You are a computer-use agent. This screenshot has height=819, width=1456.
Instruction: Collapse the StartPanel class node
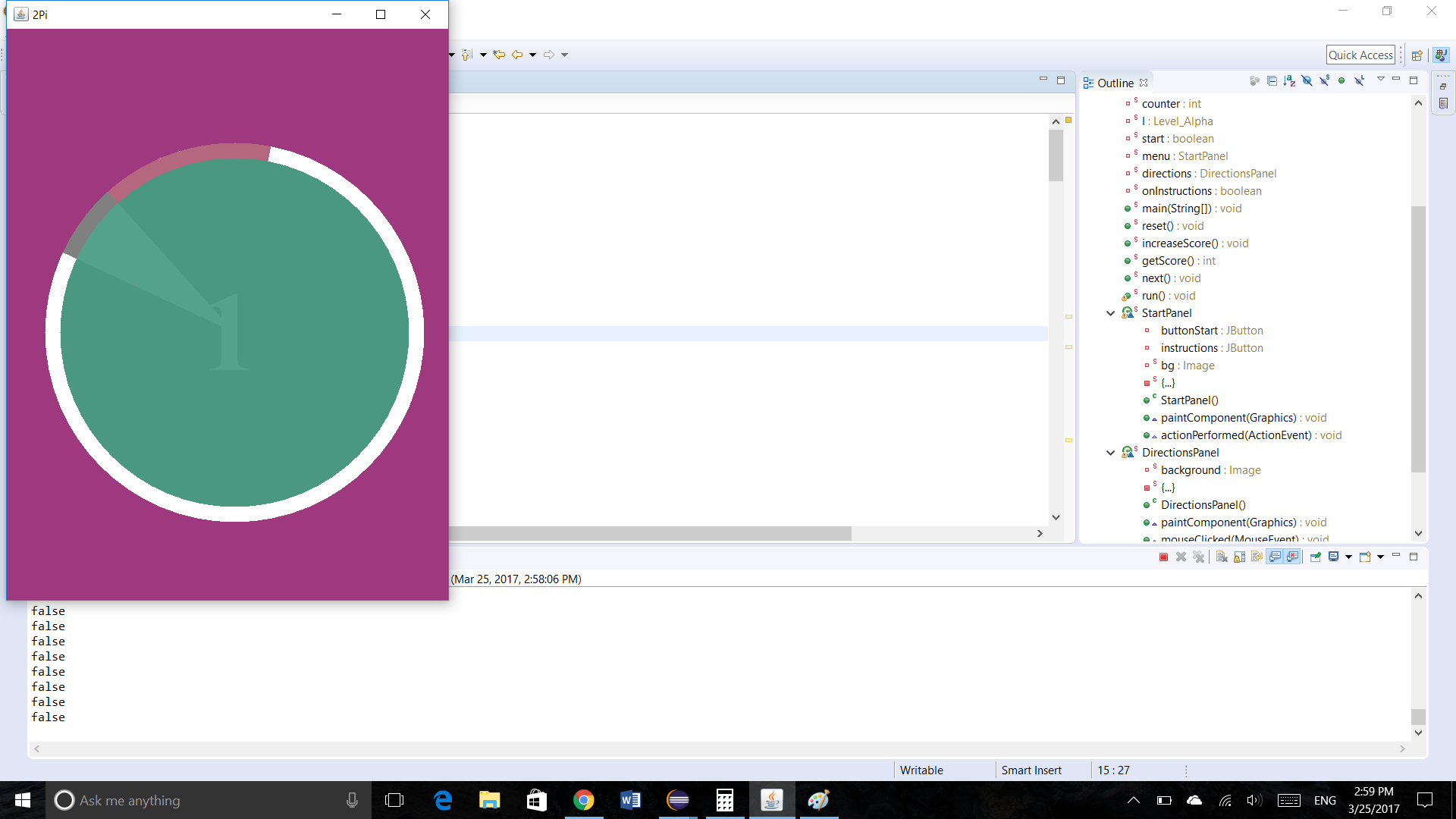pyautogui.click(x=1110, y=313)
